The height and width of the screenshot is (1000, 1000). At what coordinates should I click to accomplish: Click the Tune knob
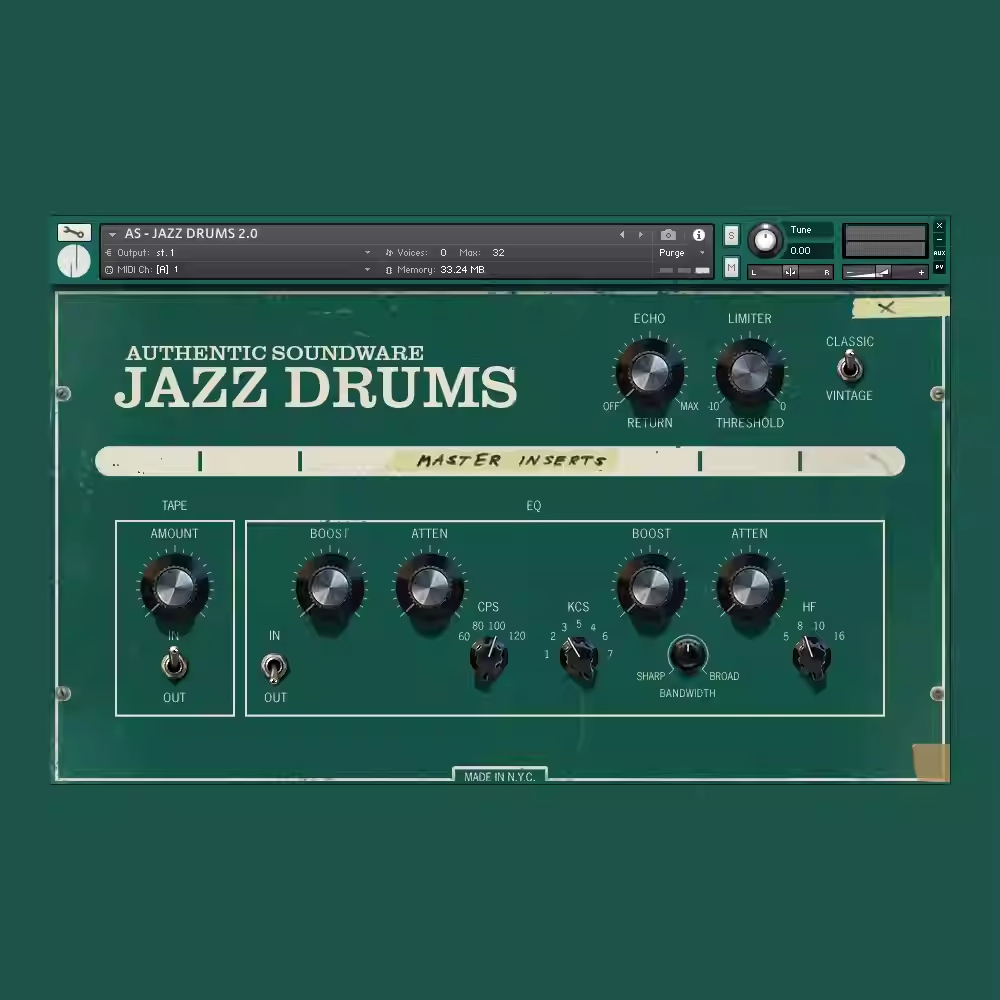point(765,240)
